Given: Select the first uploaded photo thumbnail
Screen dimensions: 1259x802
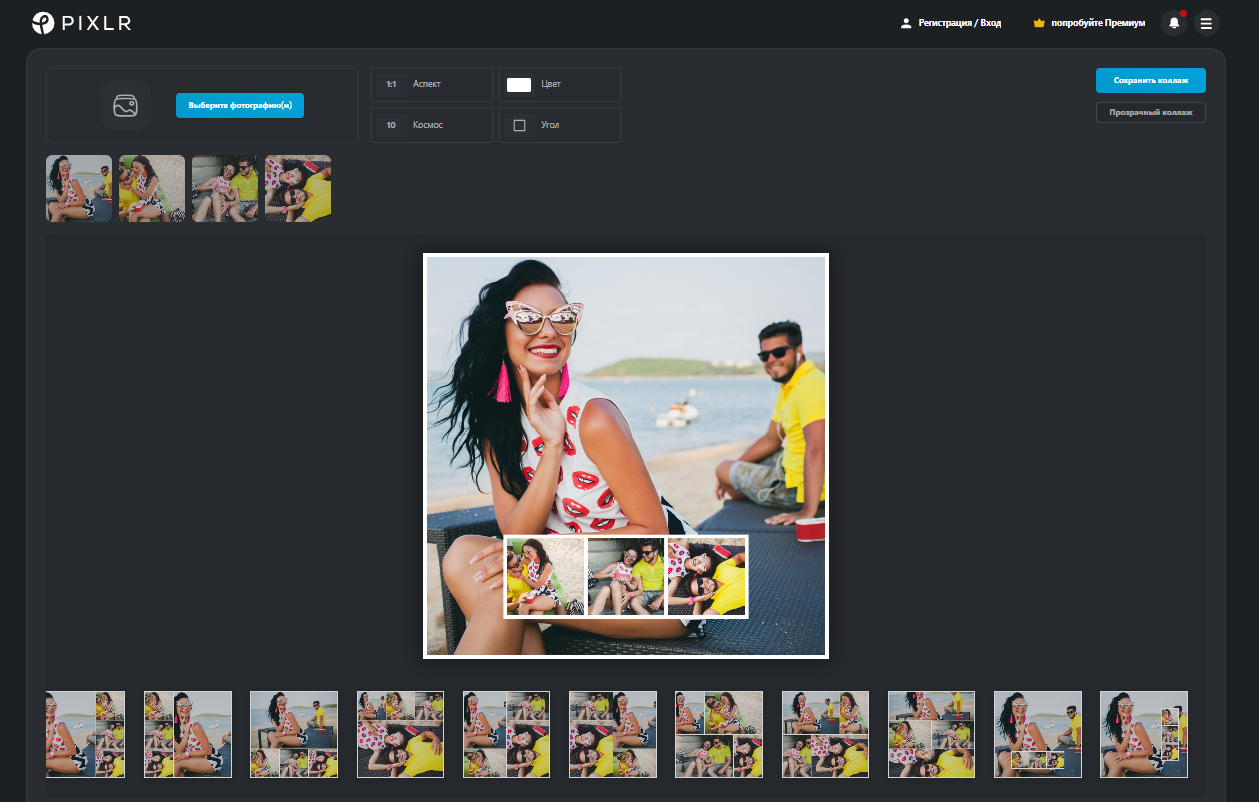Looking at the screenshot, I should click(79, 188).
